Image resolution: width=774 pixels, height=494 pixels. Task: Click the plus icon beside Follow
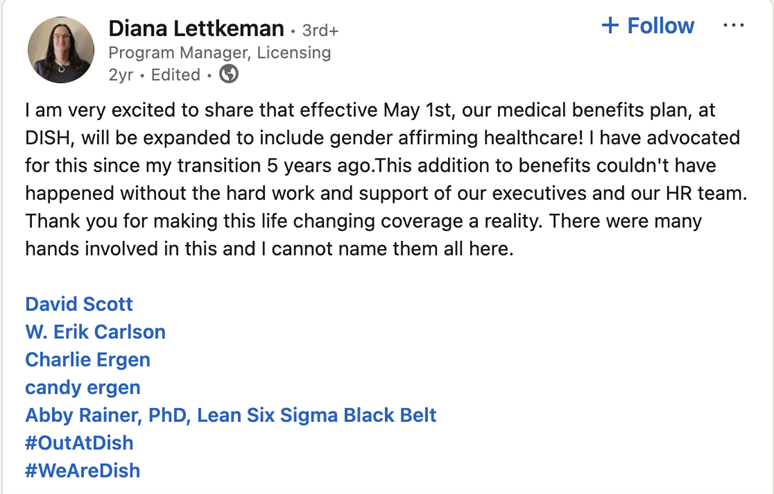pyautogui.click(x=610, y=26)
